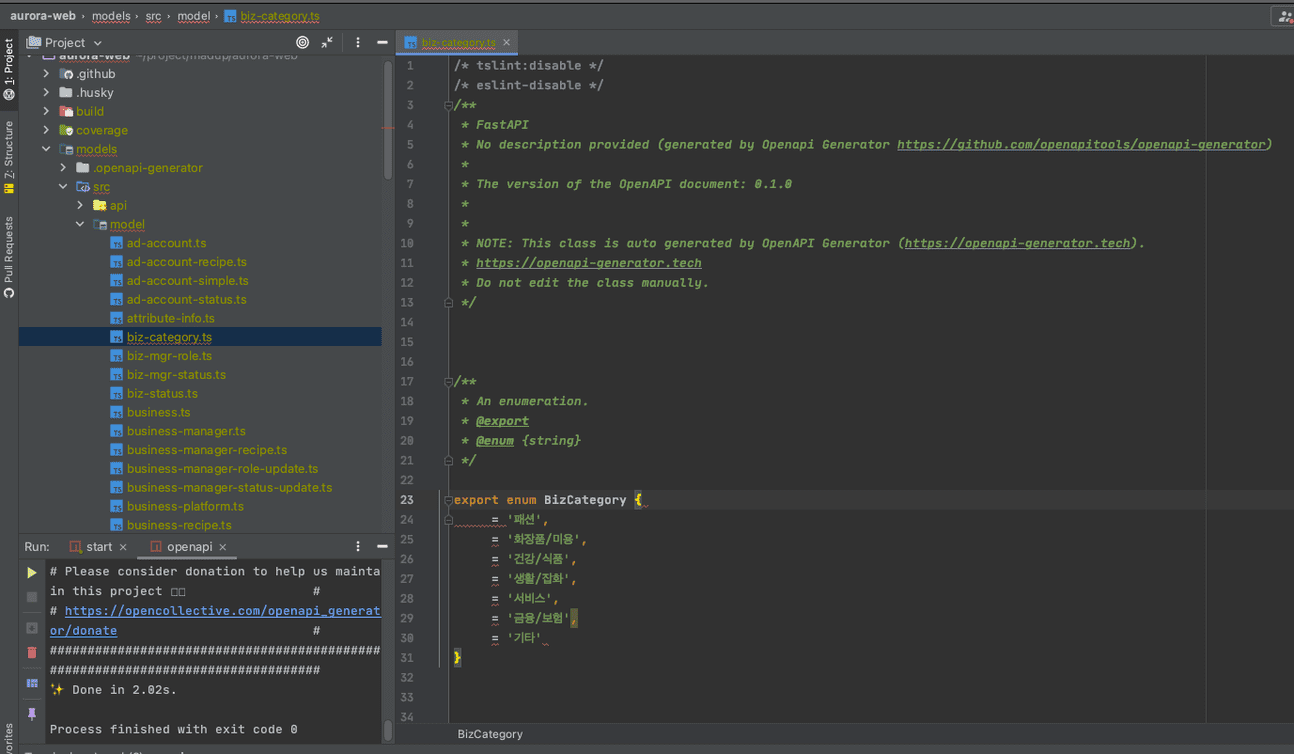Fold the BizCategory enum block
Screen dimensions: 1294x754
448,500
